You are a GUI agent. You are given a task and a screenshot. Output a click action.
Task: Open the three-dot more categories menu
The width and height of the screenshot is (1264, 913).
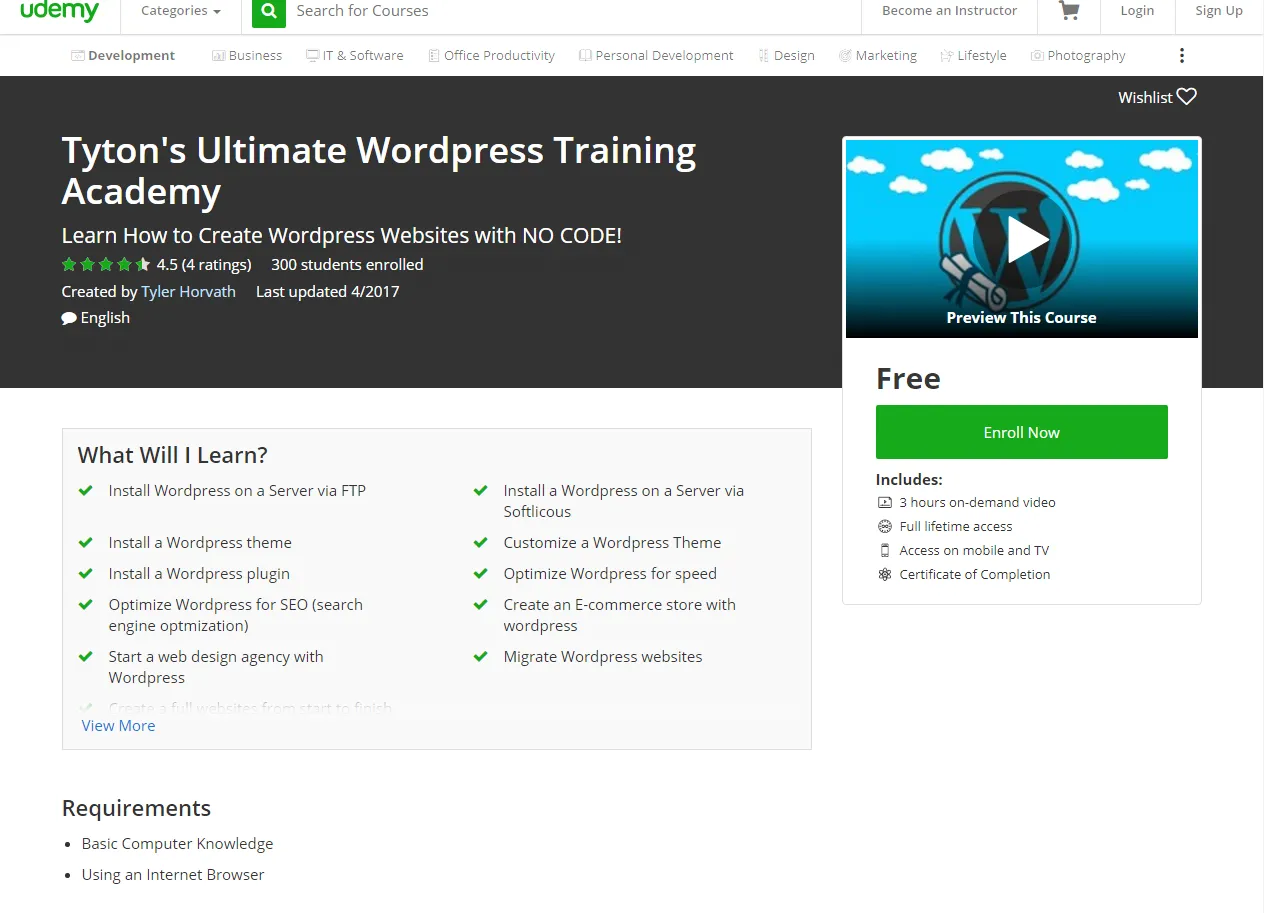[x=1182, y=56]
